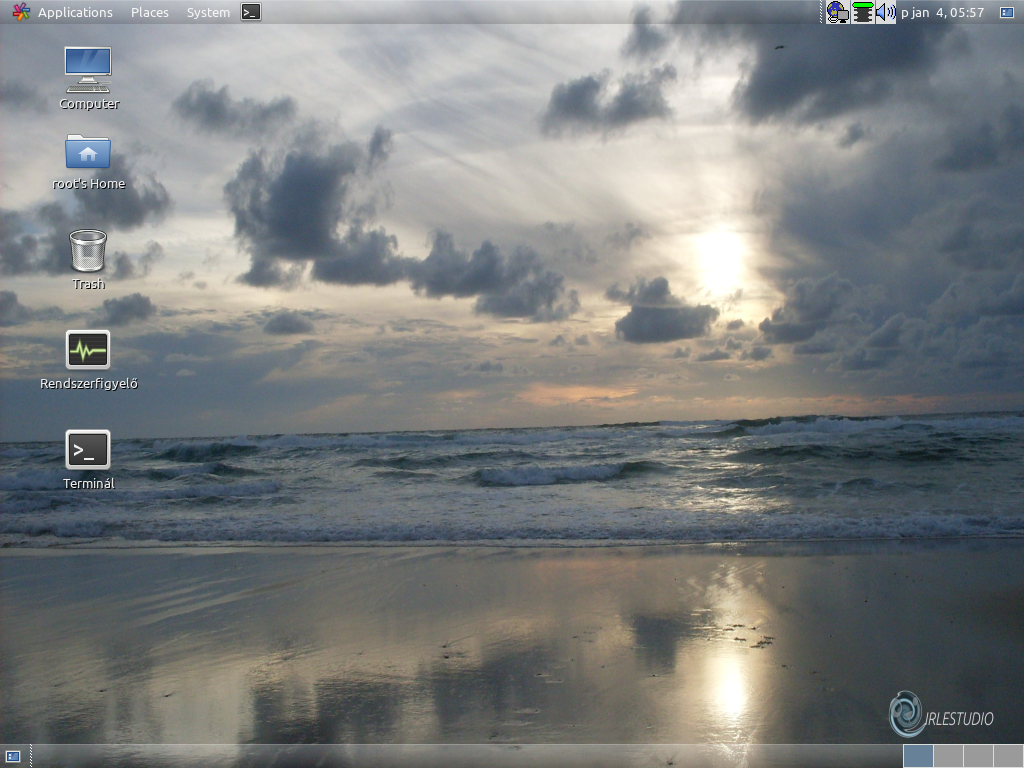Image resolution: width=1024 pixels, height=768 pixels.
Task: Launch a terminal from the panel launcher icon
Action: (250, 12)
